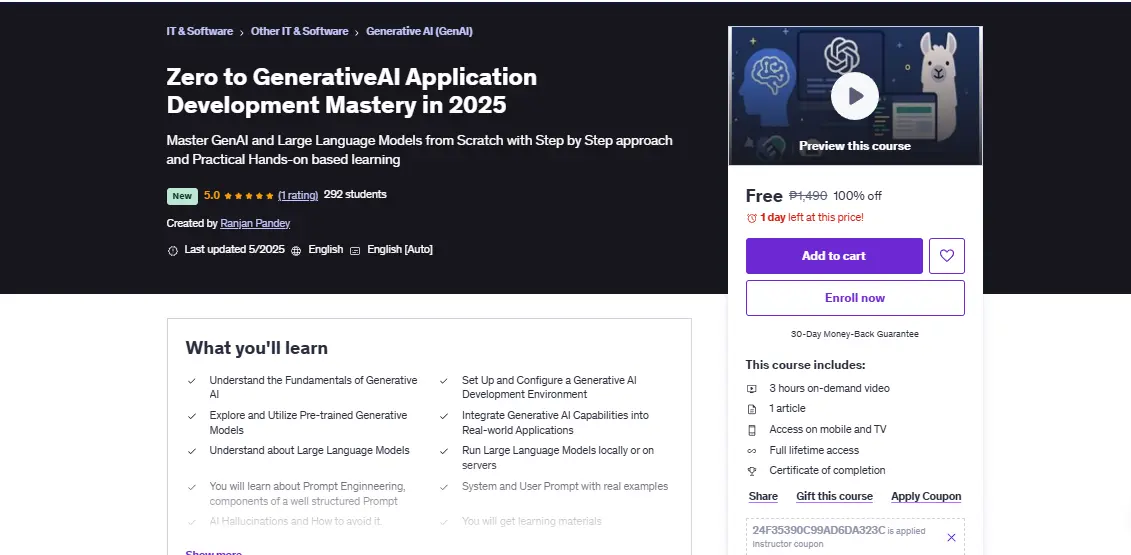This screenshot has height=555, width=1131.
Task: Click the last updated badge icon
Action: [x=172, y=250]
